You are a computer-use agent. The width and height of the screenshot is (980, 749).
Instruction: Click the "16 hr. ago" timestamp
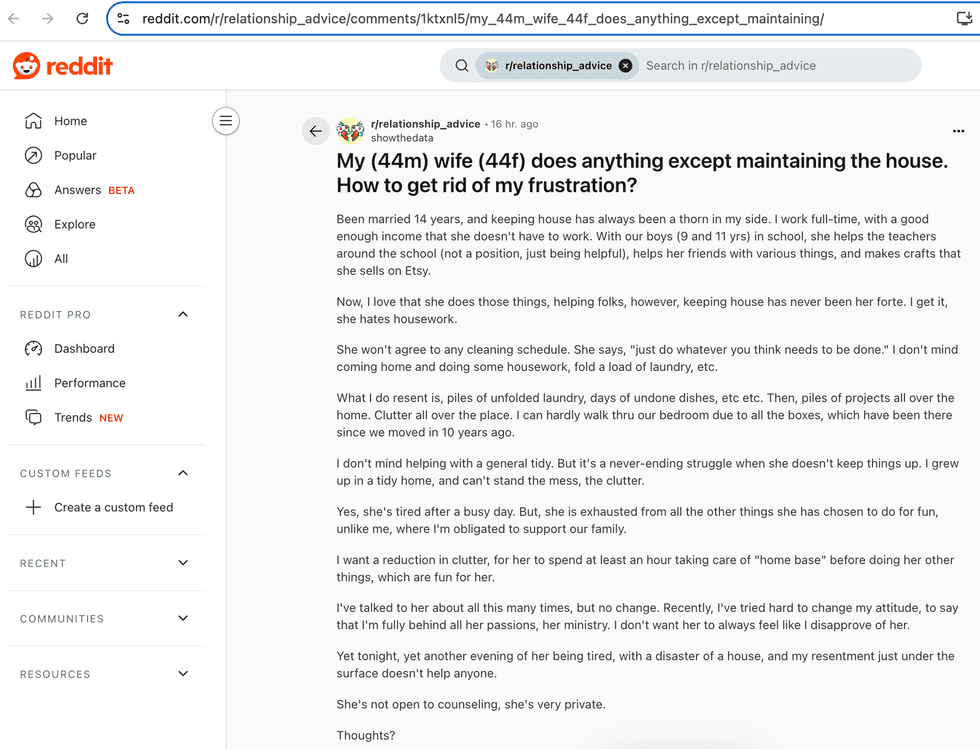[x=514, y=124]
